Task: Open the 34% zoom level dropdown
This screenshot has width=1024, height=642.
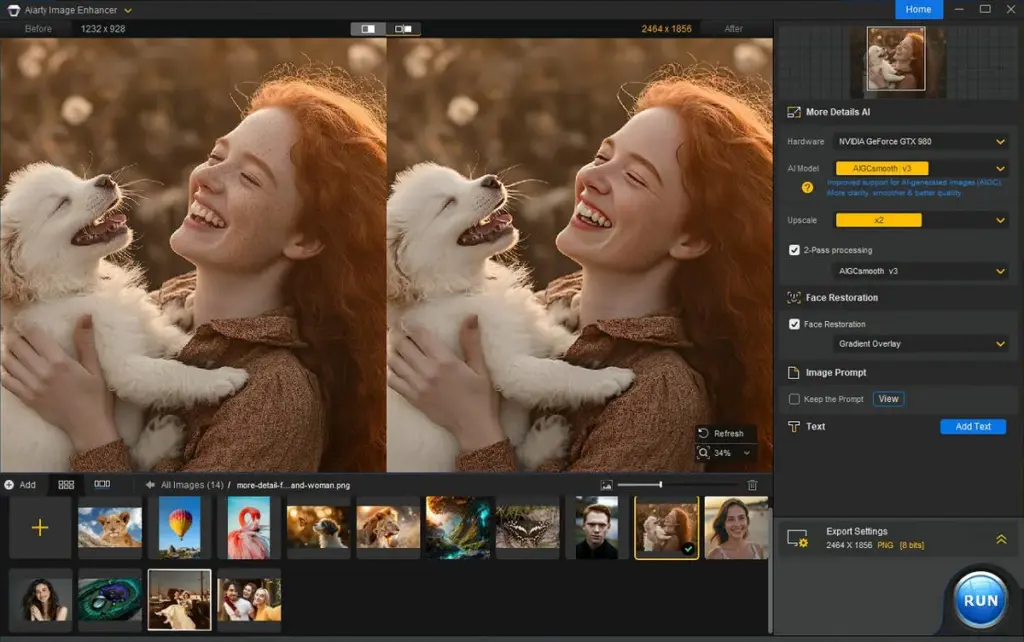Action: coord(746,453)
